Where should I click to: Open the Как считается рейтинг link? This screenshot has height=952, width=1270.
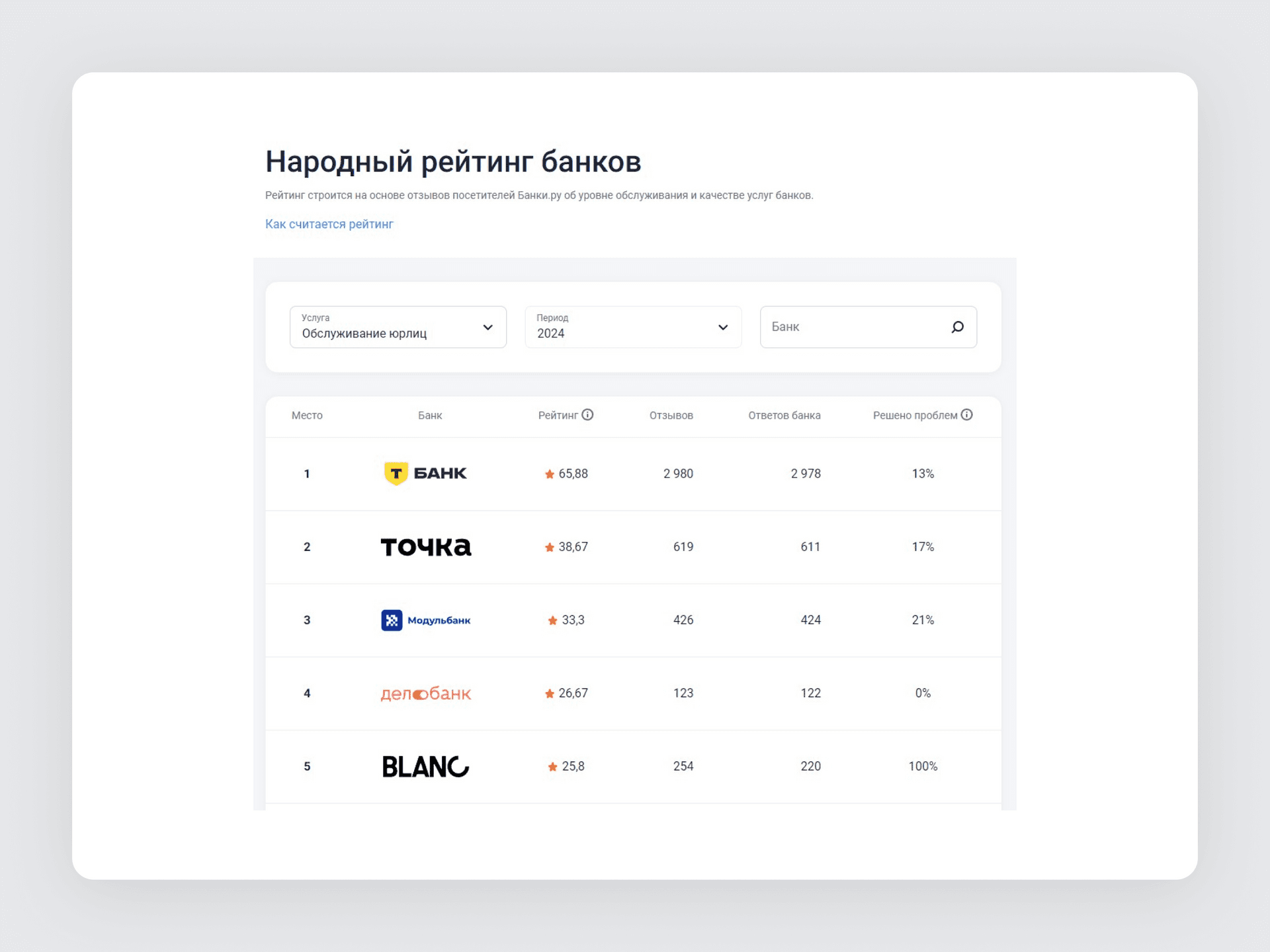pyautogui.click(x=329, y=224)
